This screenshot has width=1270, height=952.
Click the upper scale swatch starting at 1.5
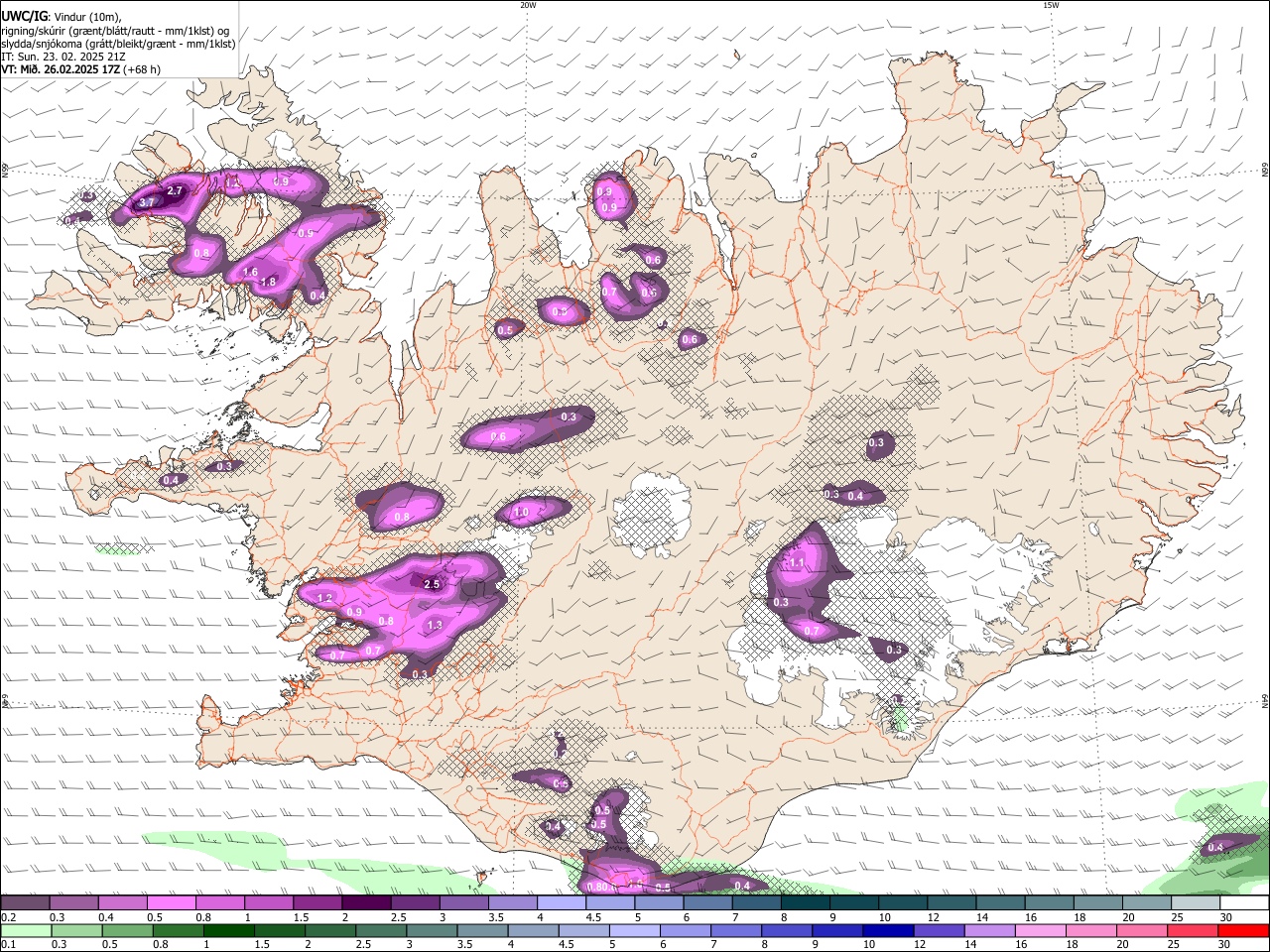tap(317, 902)
